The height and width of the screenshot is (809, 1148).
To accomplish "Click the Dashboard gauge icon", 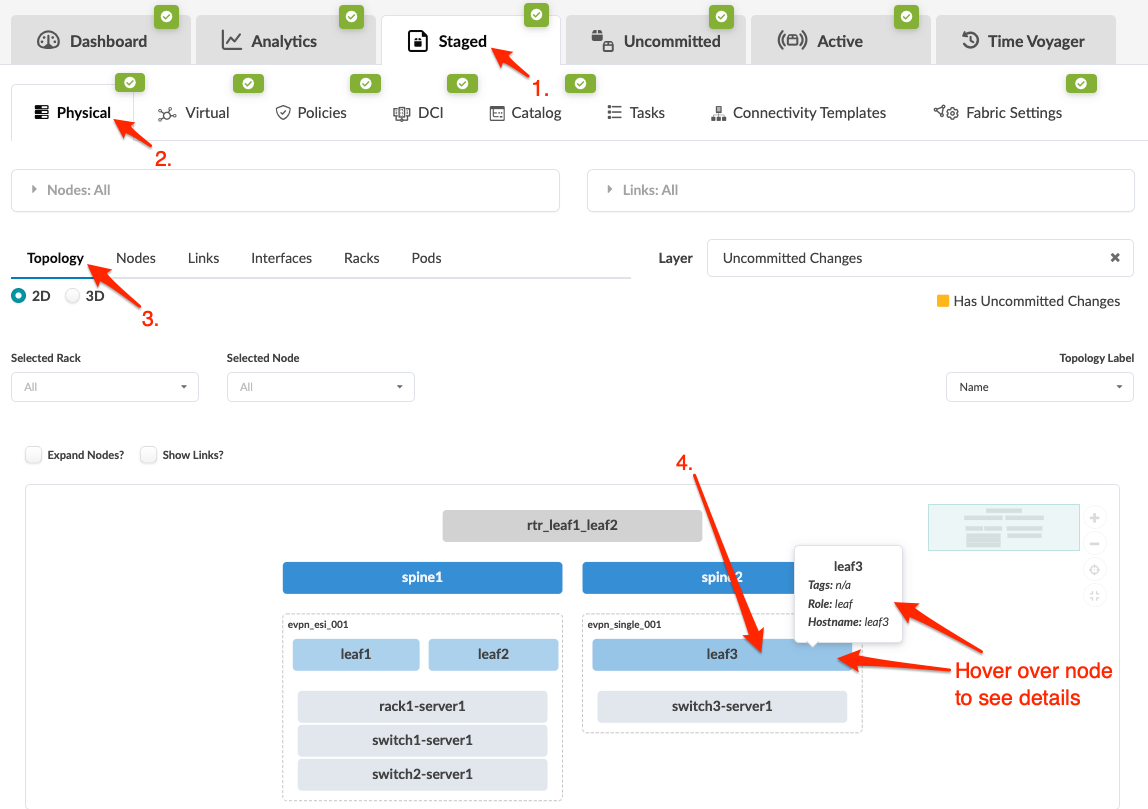I will click(48, 40).
